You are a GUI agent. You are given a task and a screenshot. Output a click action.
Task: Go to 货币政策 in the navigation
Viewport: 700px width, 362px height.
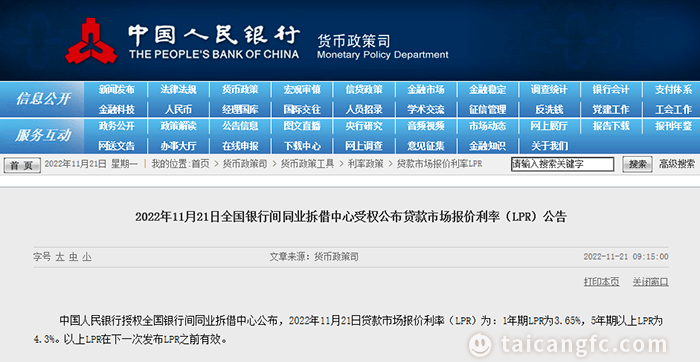(x=240, y=90)
